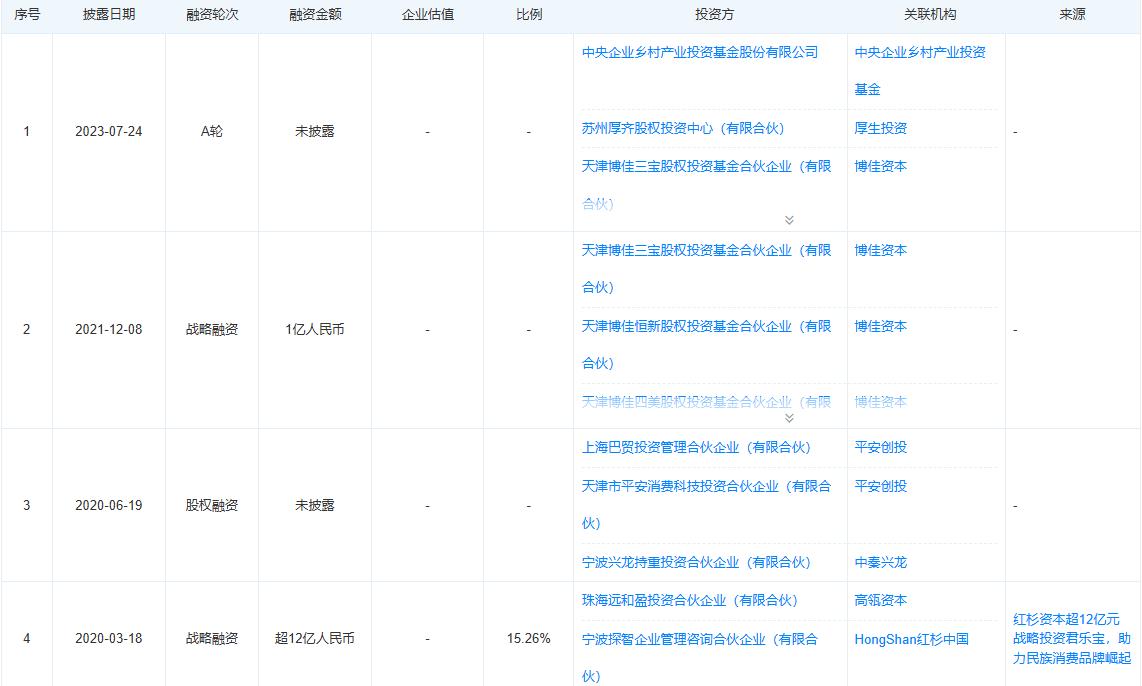Open the faded 天津博佳四美股权投资基金 link

[x=706, y=402]
